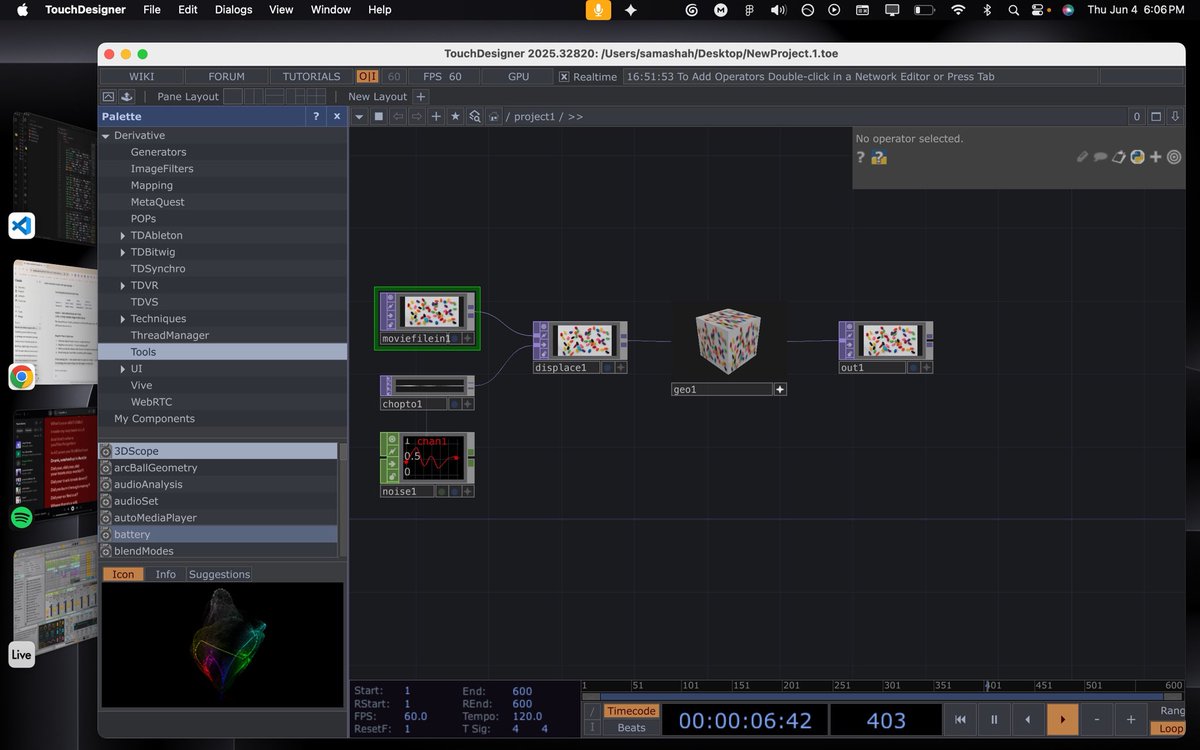
Task: Add a new layout with plus icon
Action: pyautogui.click(x=421, y=96)
